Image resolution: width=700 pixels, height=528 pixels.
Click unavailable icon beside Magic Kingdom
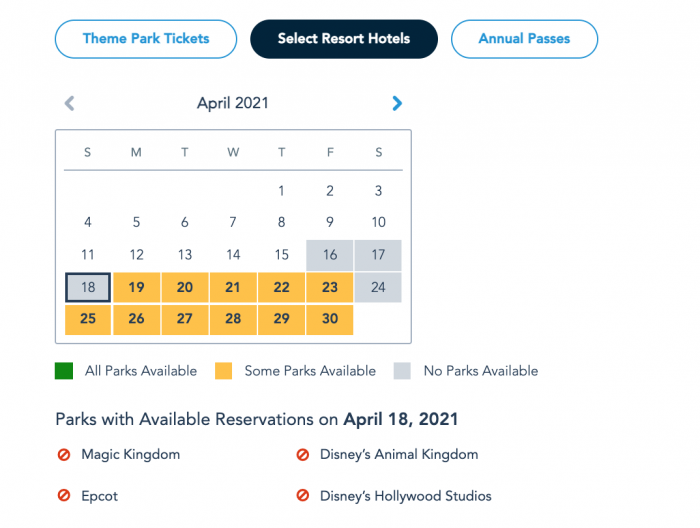pos(64,455)
